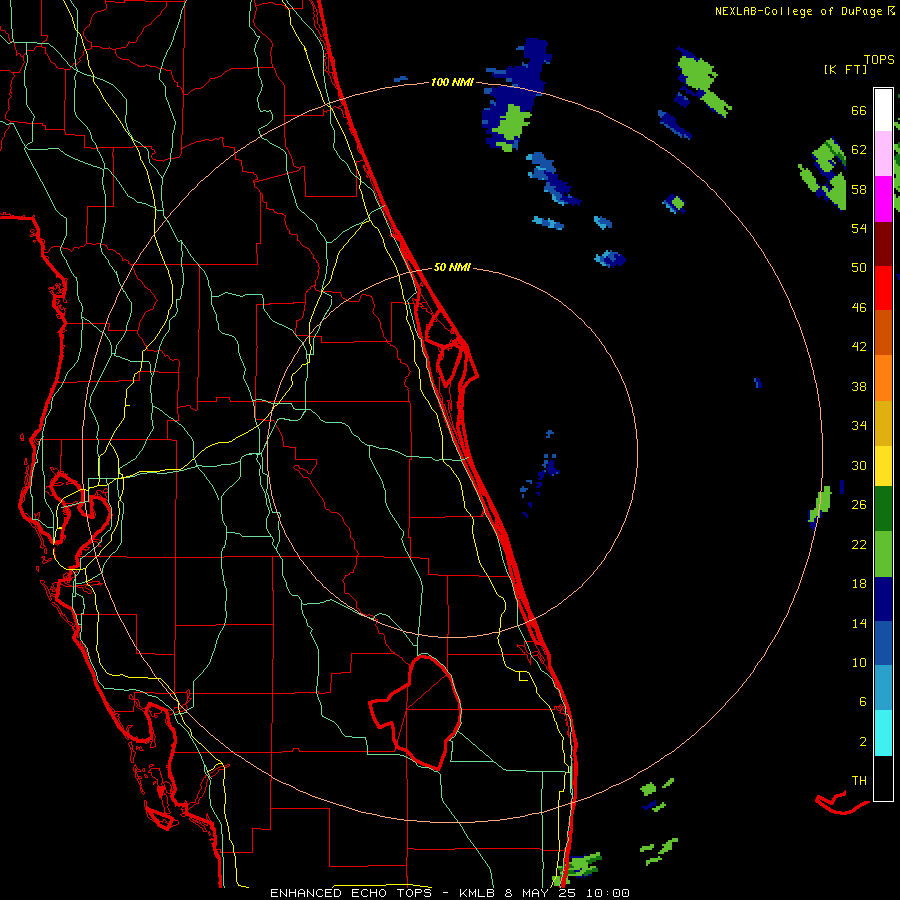The height and width of the screenshot is (900, 900).
Task: Click the 'TH' threshold legend label
Action: click(859, 781)
